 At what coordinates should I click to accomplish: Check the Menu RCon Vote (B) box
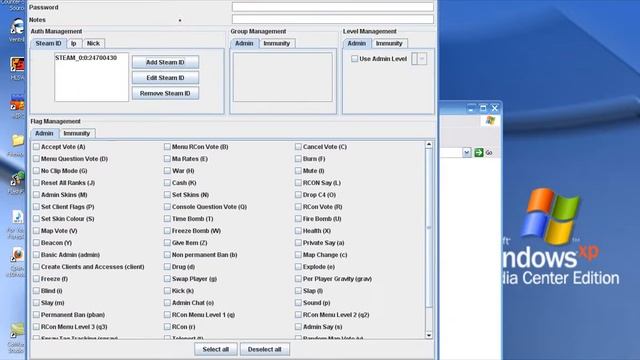[167, 147]
